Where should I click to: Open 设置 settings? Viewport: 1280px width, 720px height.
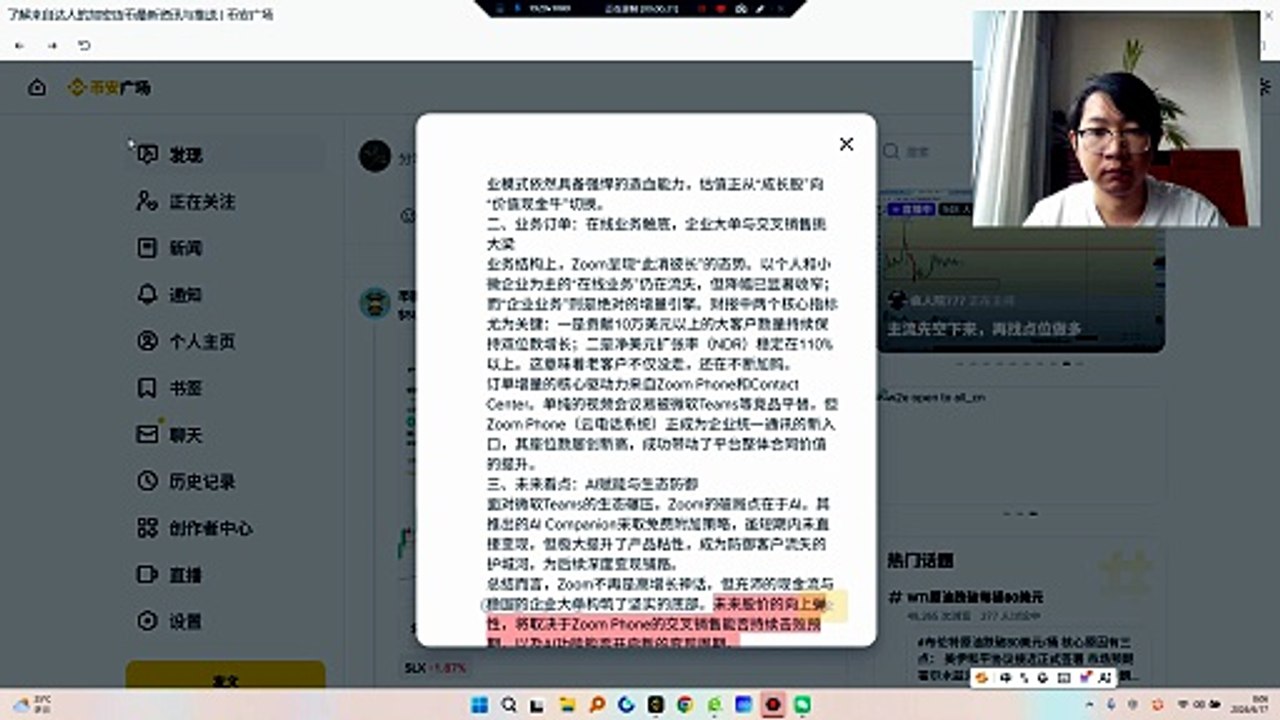(x=225, y=621)
